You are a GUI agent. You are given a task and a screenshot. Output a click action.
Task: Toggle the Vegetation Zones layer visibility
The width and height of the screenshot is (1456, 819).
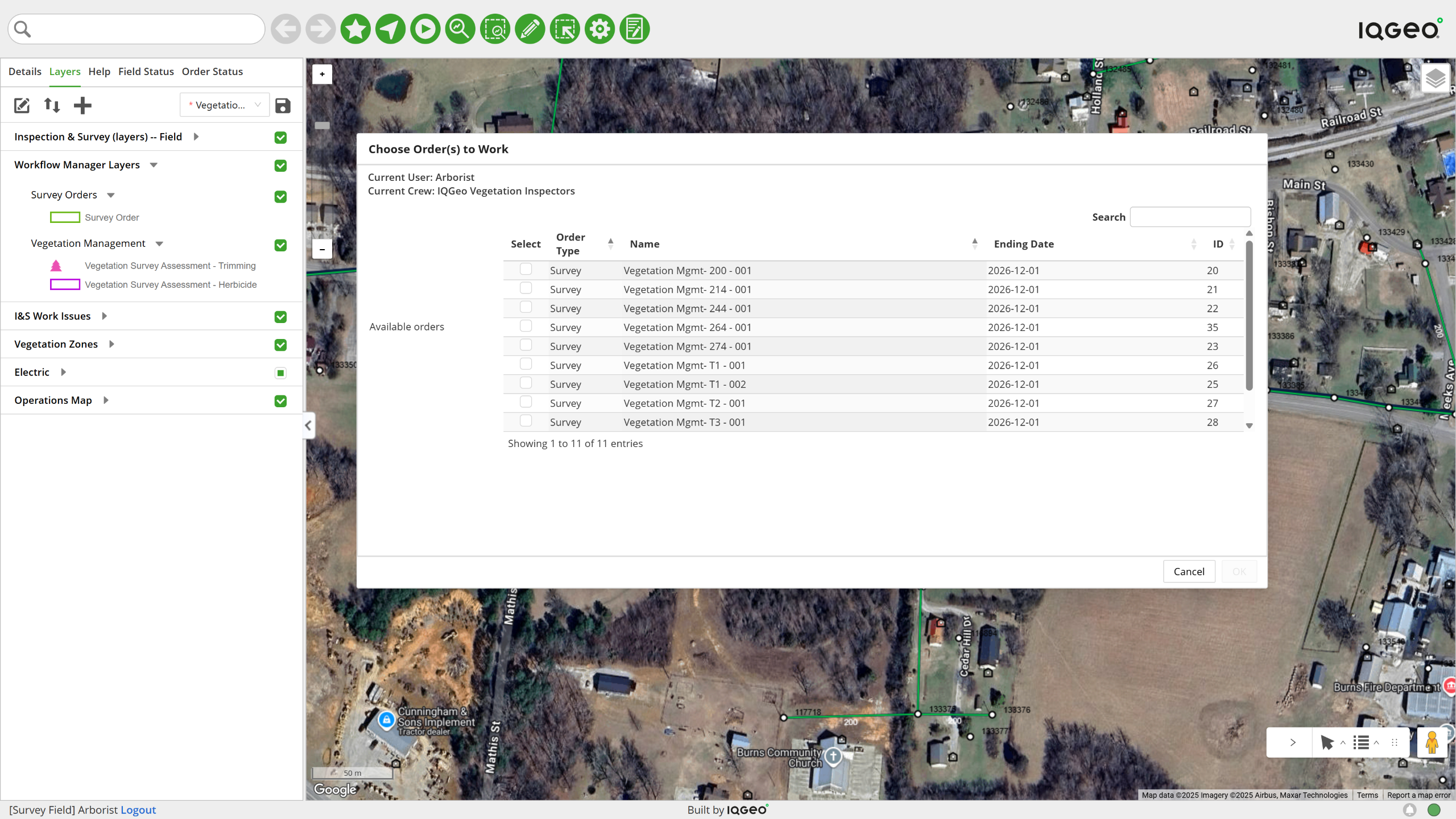[280, 345]
